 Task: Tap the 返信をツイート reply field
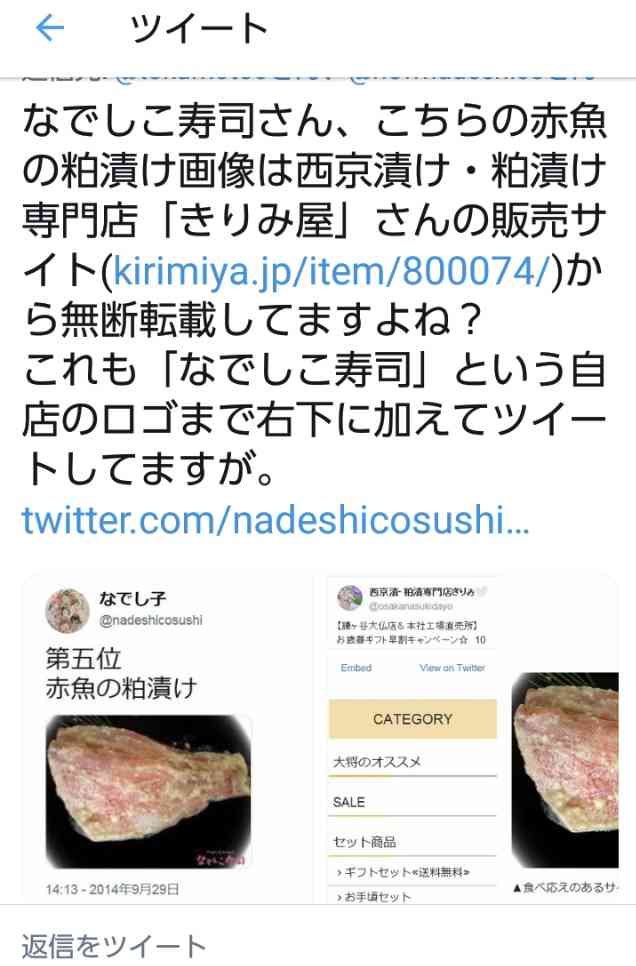(318, 943)
